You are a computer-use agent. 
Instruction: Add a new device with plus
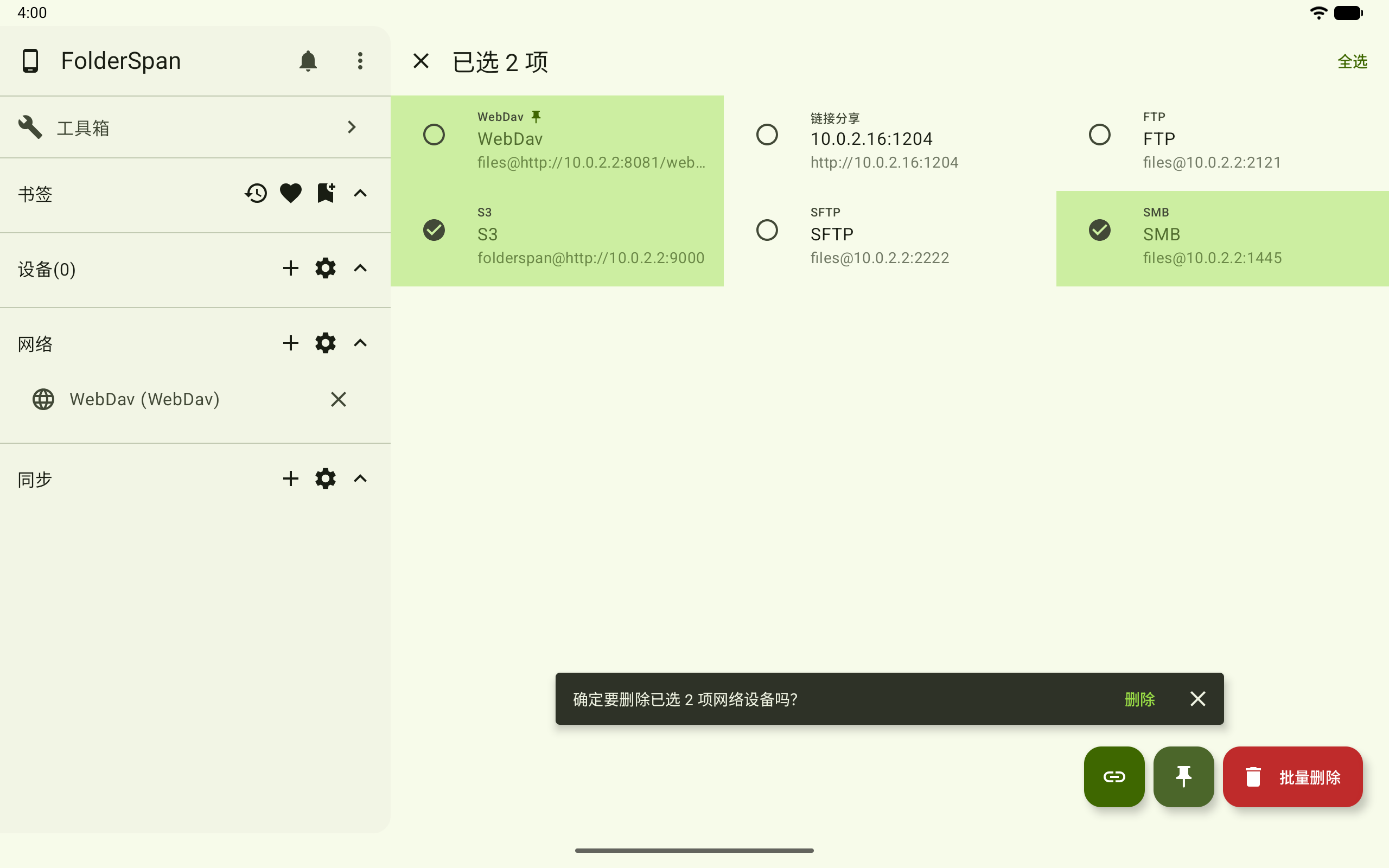point(291,268)
